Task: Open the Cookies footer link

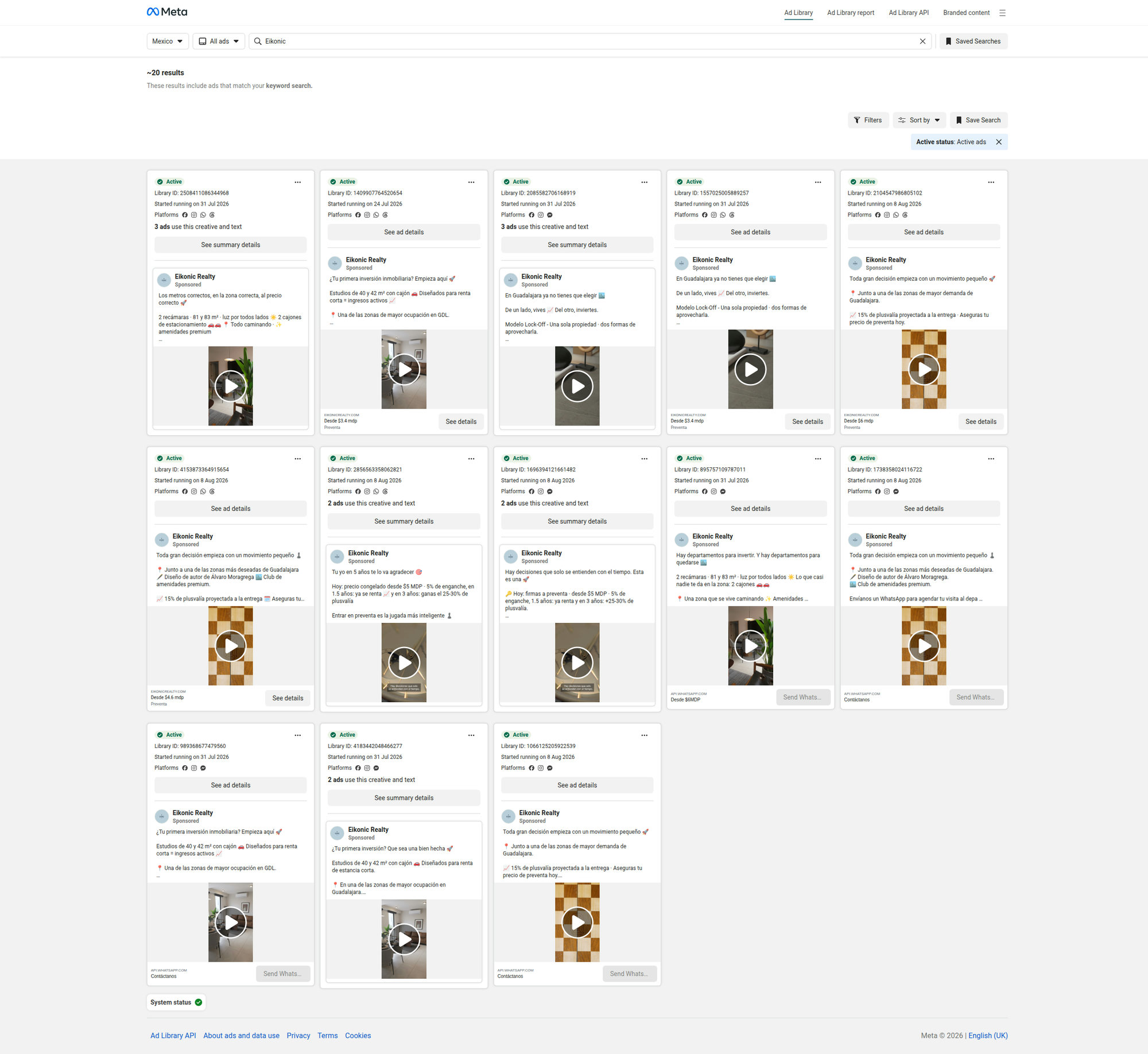Action: coord(358,1036)
